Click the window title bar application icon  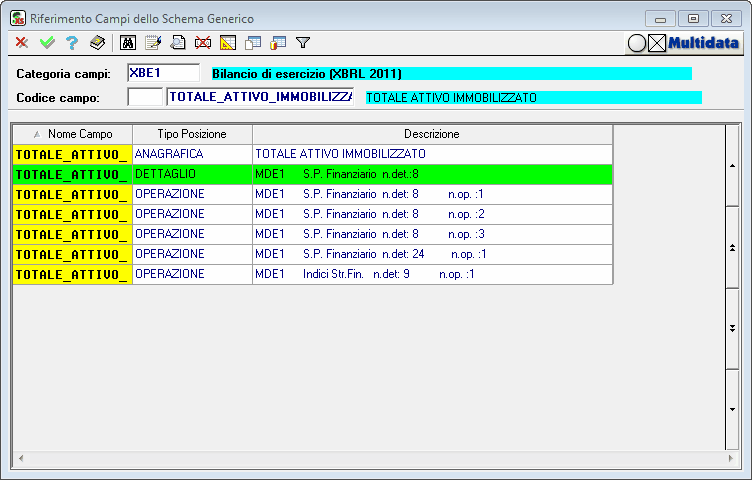[x=18, y=18]
